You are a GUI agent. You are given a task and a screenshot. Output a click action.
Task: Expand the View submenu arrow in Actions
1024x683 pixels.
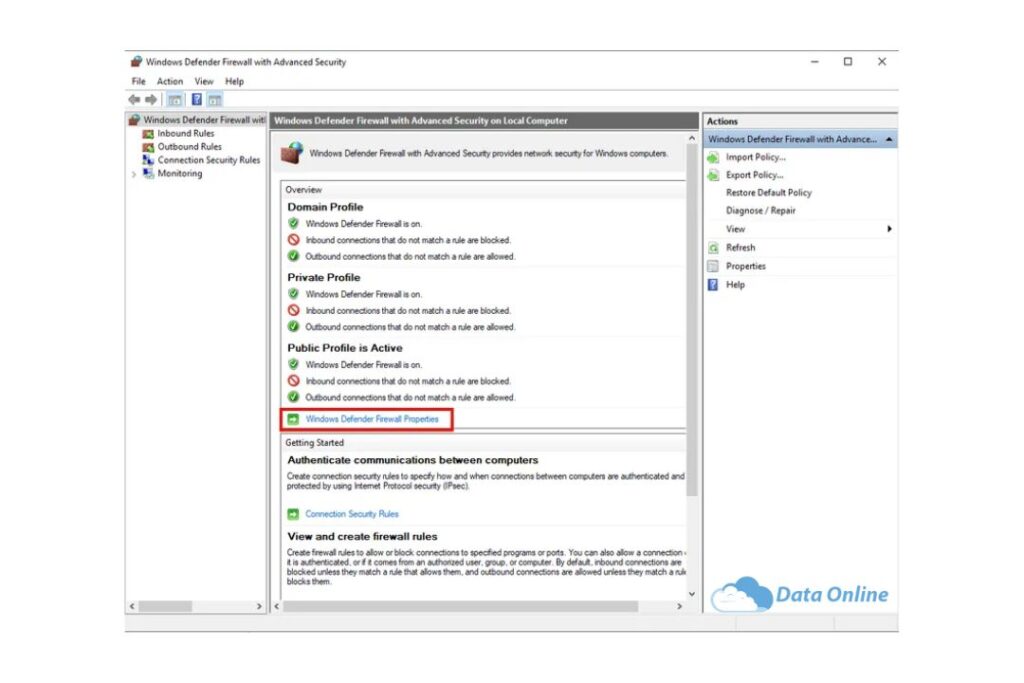point(889,229)
